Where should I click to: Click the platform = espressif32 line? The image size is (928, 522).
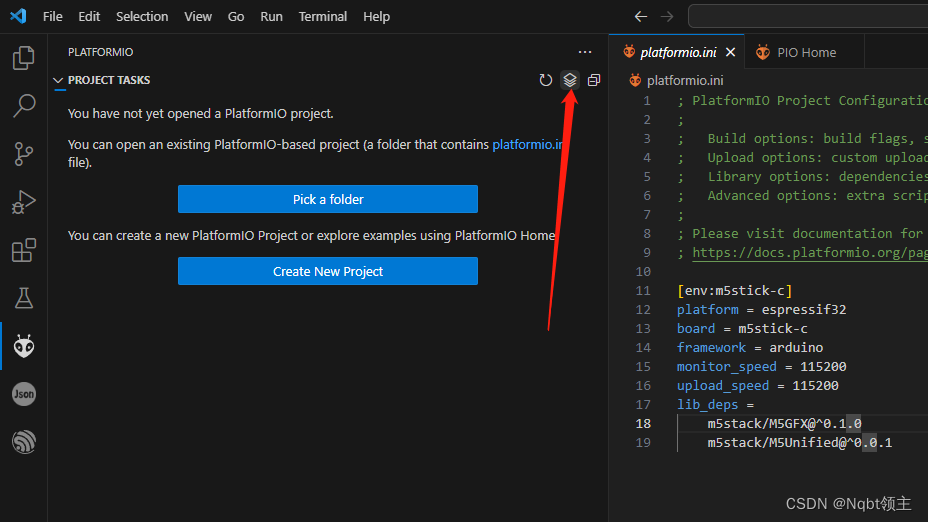[762, 310]
